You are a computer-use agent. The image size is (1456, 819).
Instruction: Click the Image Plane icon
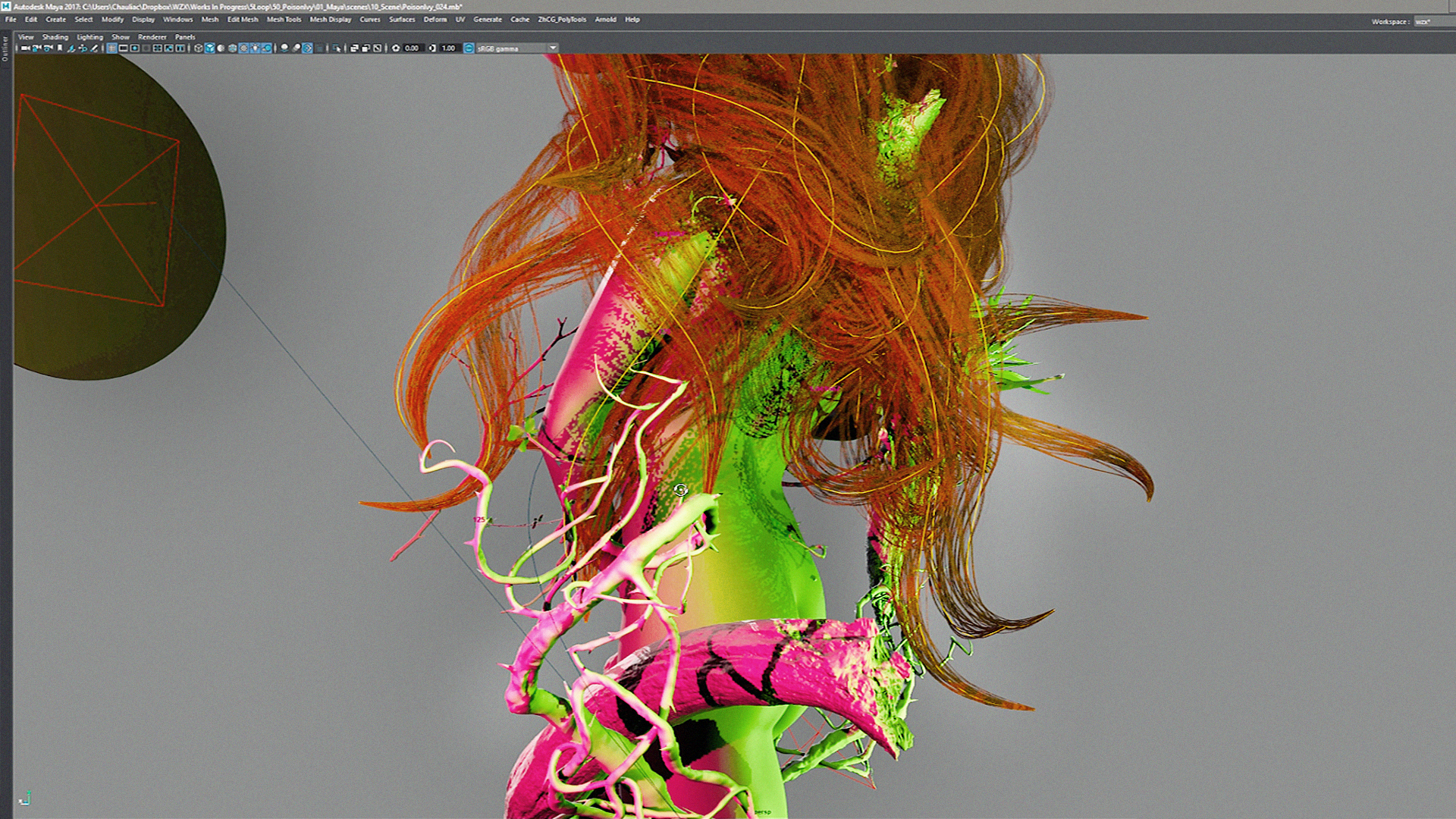(x=71, y=48)
